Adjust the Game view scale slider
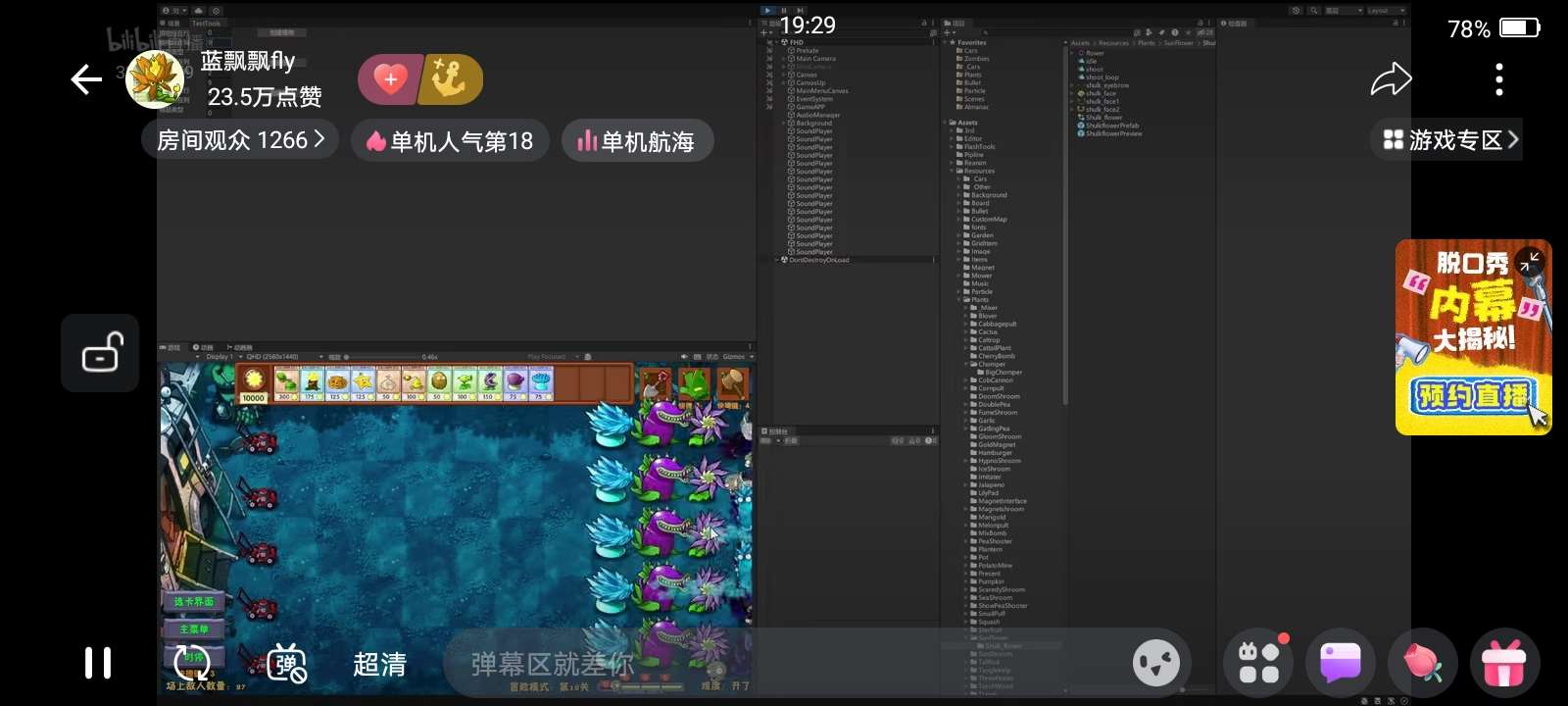The height and width of the screenshot is (706, 1568). pyautogui.click(x=382, y=357)
